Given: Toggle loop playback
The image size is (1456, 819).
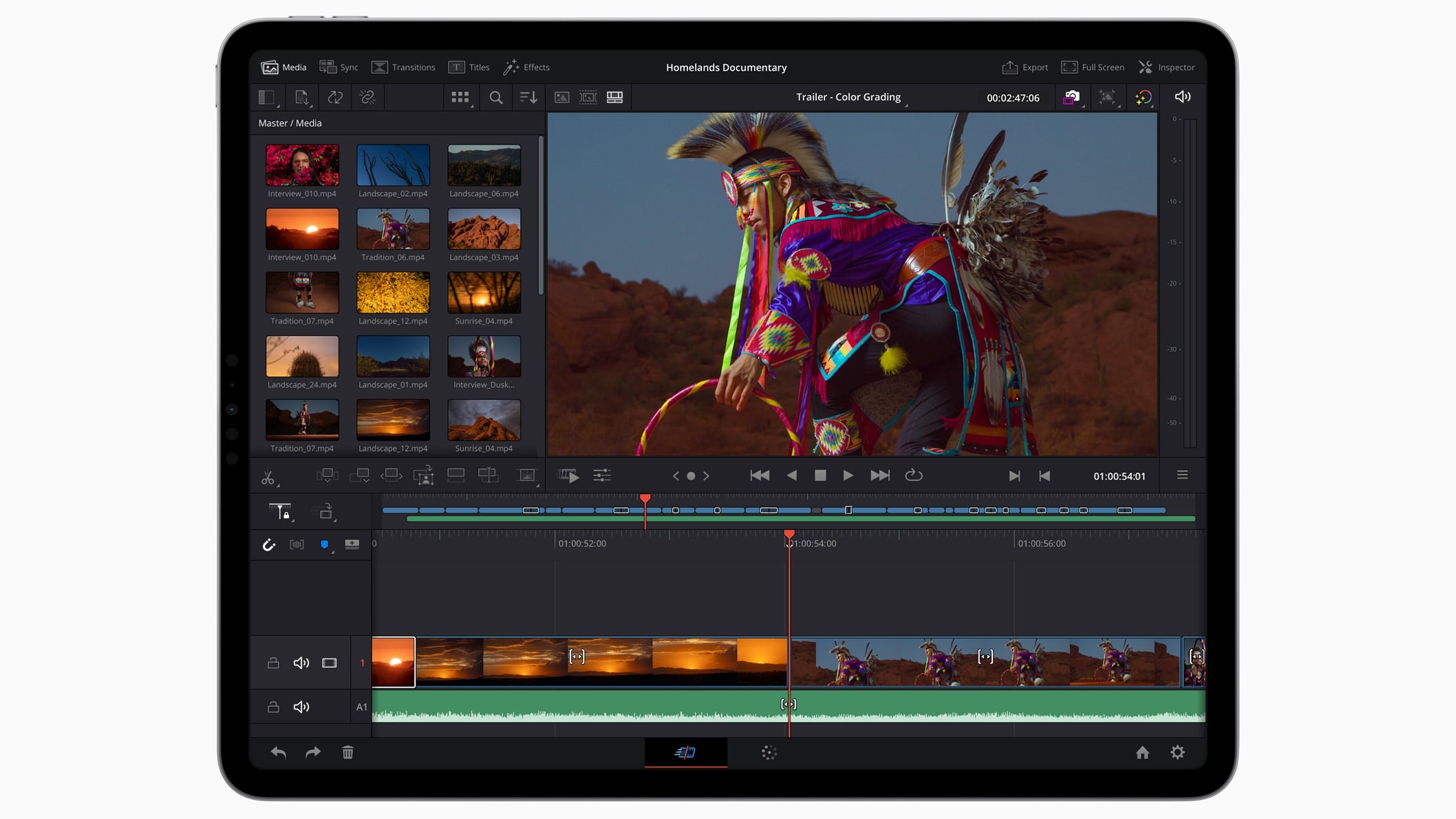Looking at the screenshot, I should pos(914,476).
